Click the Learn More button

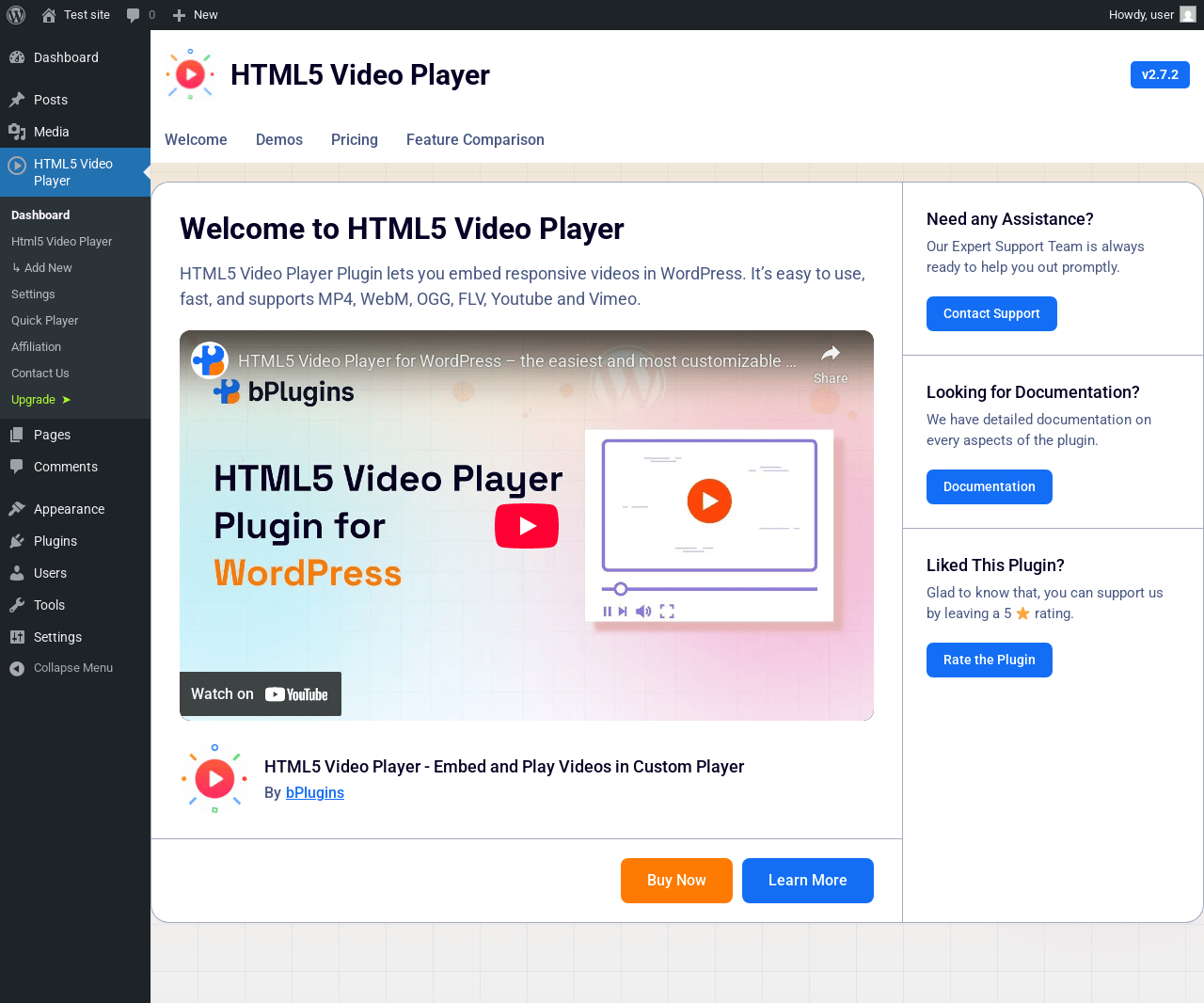pyautogui.click(x=808, y=881)
